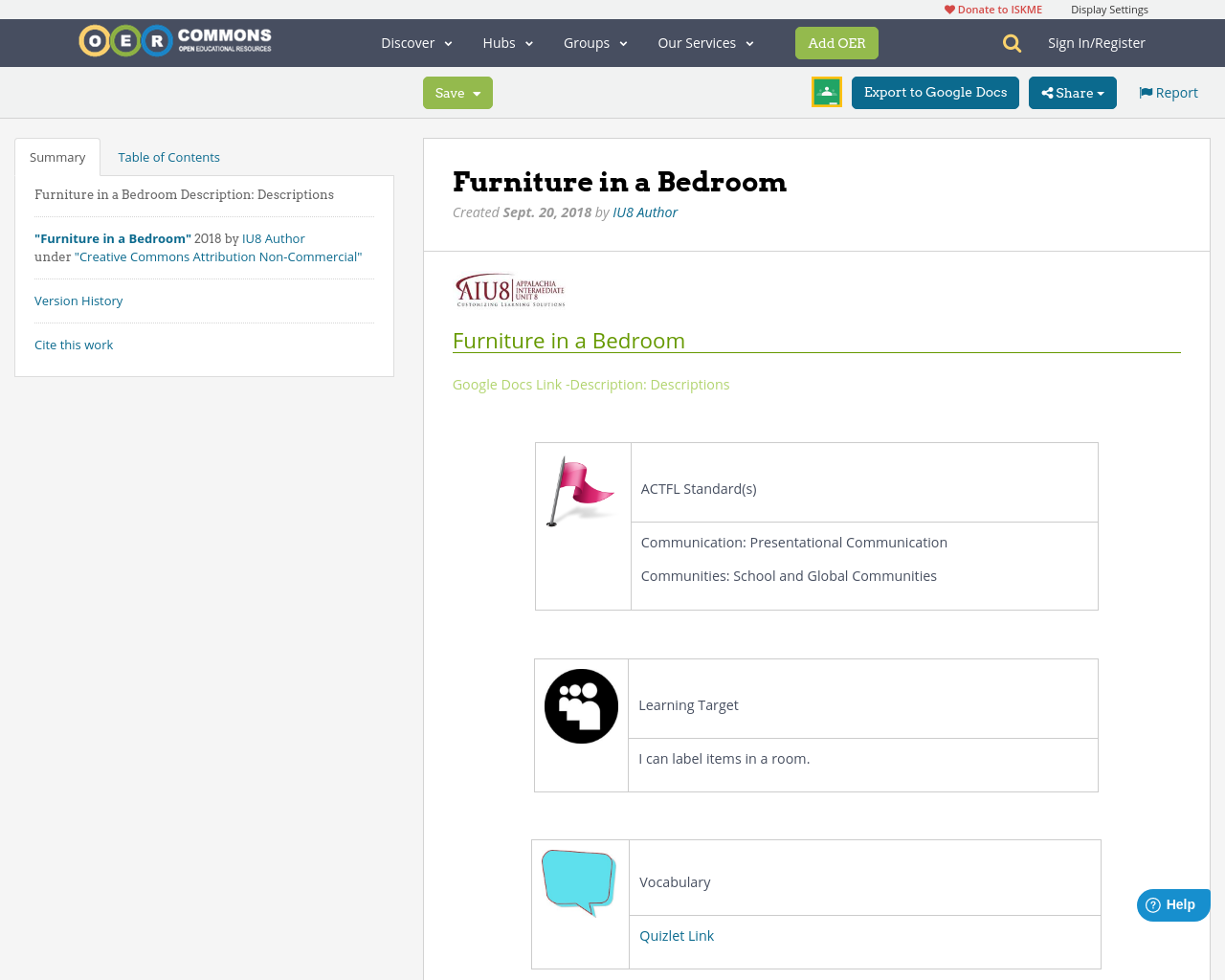Click the blue speech bubble icon
Image resolution: width=1225 pixels, height=980 pixels.
[578, 880]
